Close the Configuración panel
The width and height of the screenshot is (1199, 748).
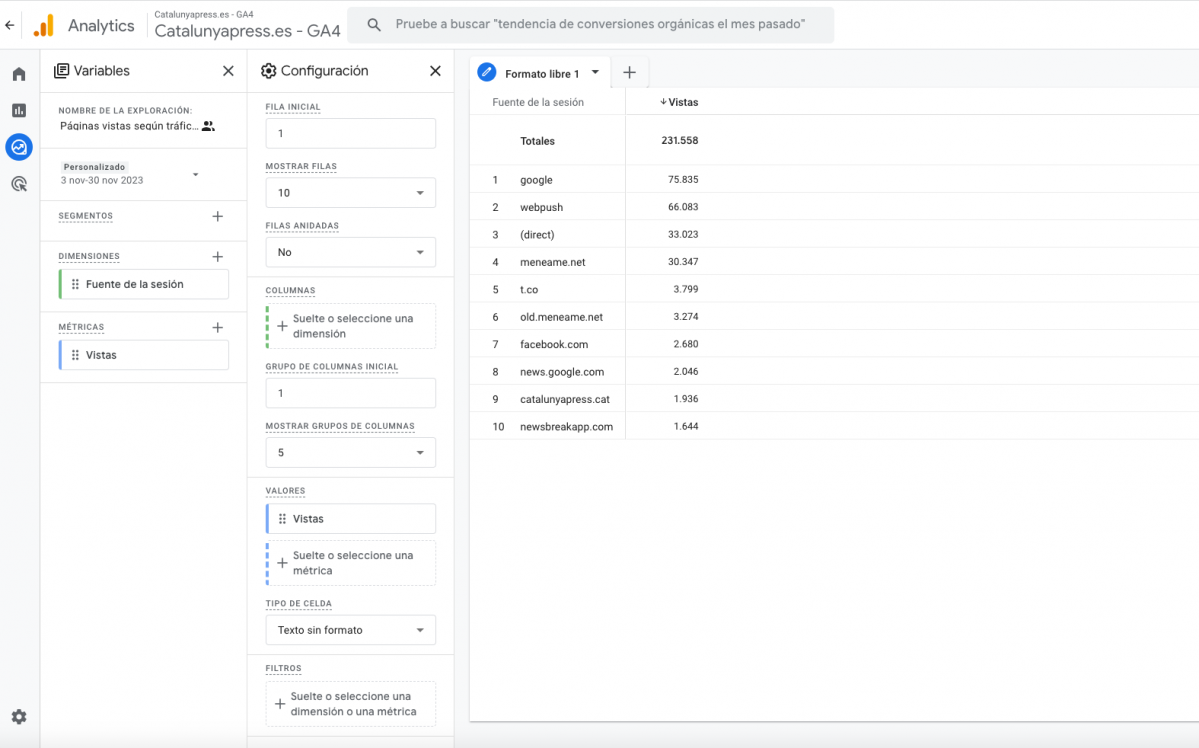point(435,71)
